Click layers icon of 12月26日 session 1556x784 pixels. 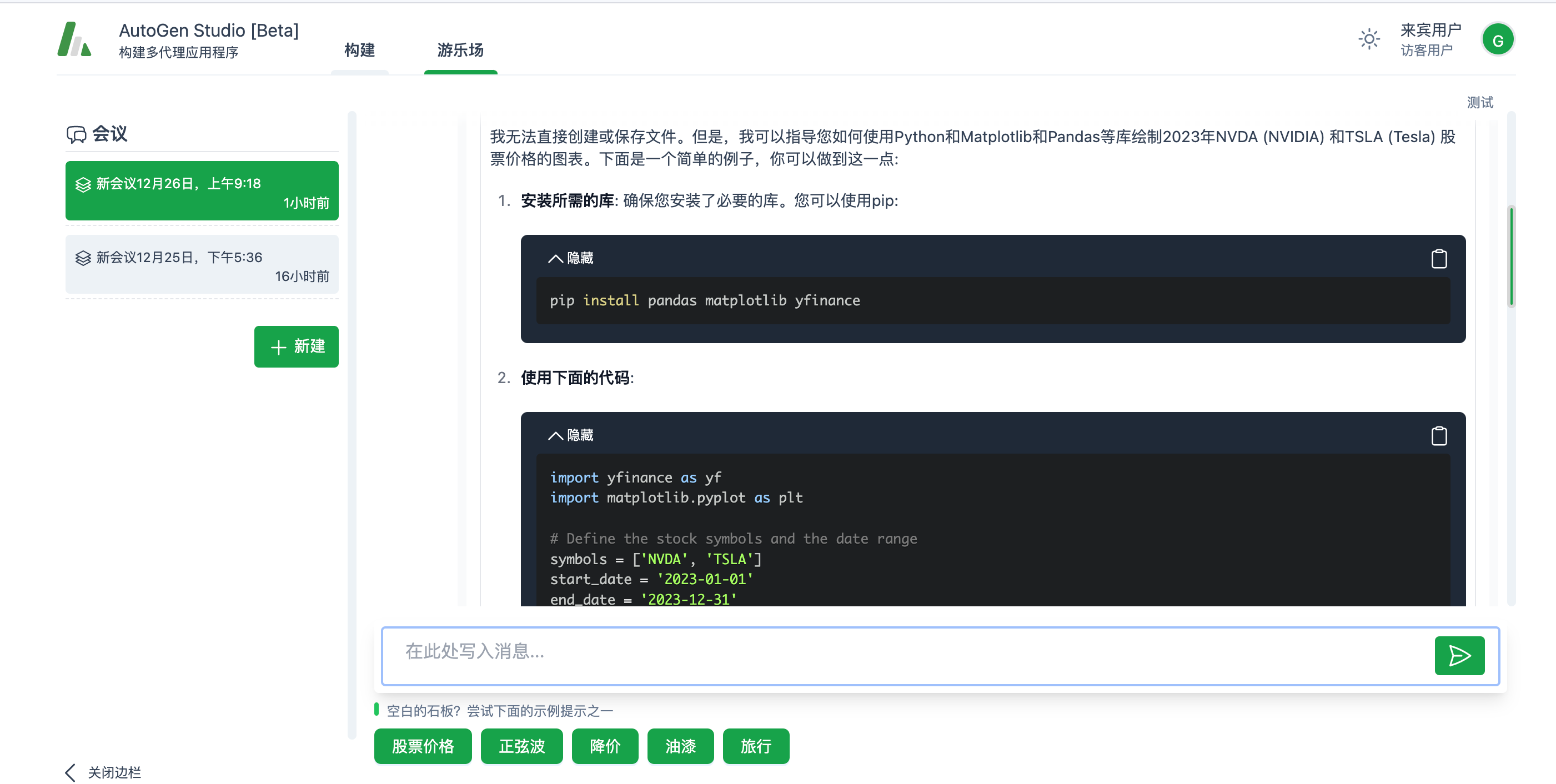(83, 184)
